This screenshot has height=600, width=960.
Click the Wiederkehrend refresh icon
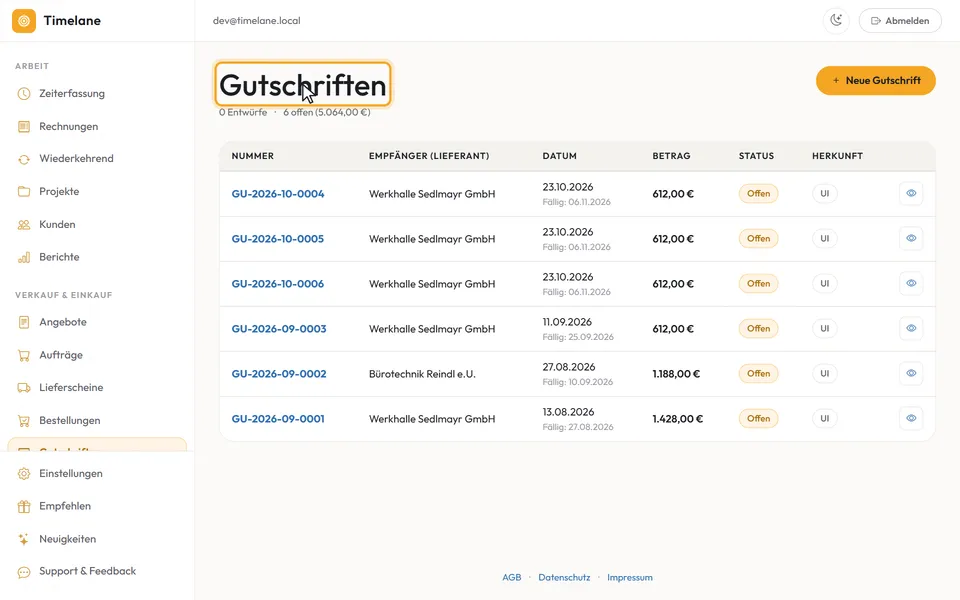(x=24, y=159)
